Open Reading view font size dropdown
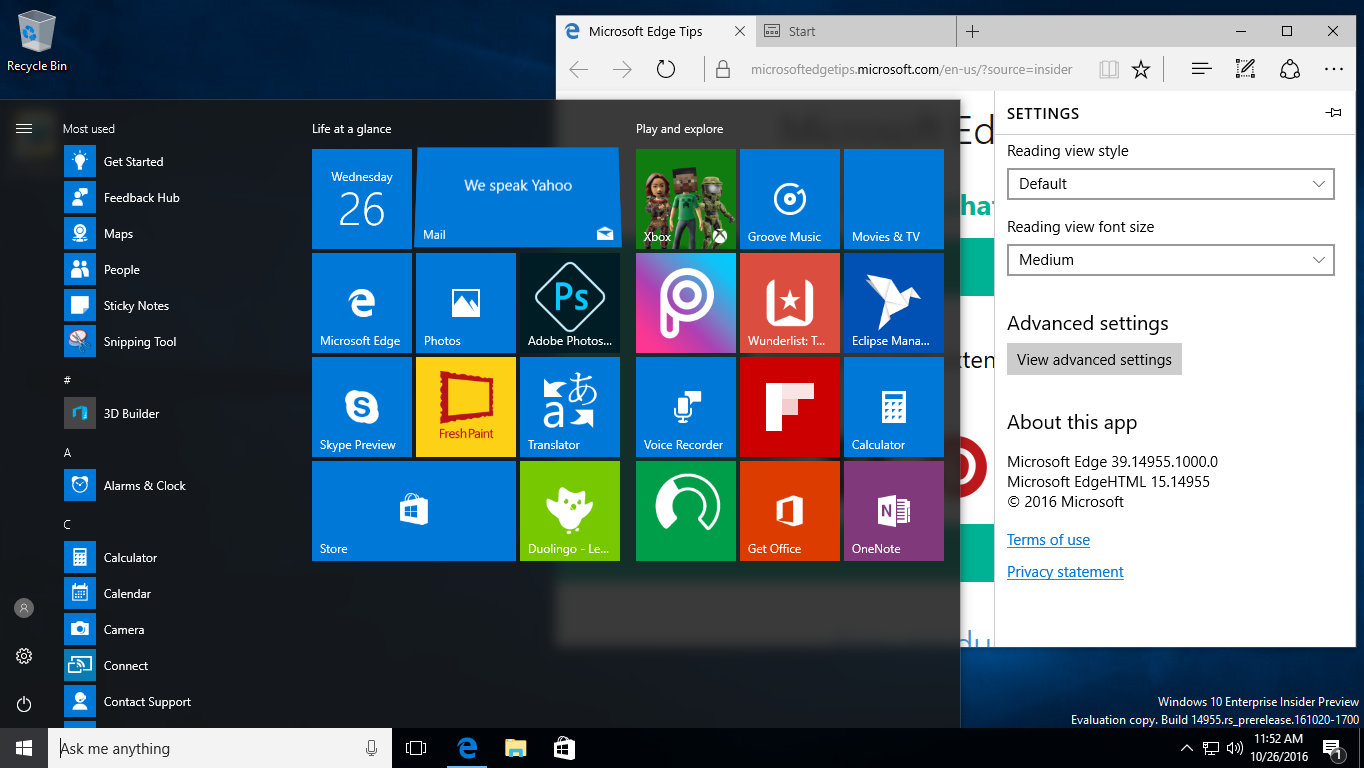 1170,260
